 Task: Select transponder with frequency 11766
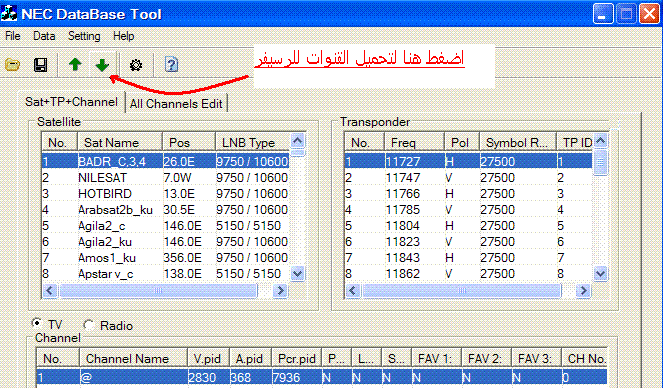click(x=468, y=194)
